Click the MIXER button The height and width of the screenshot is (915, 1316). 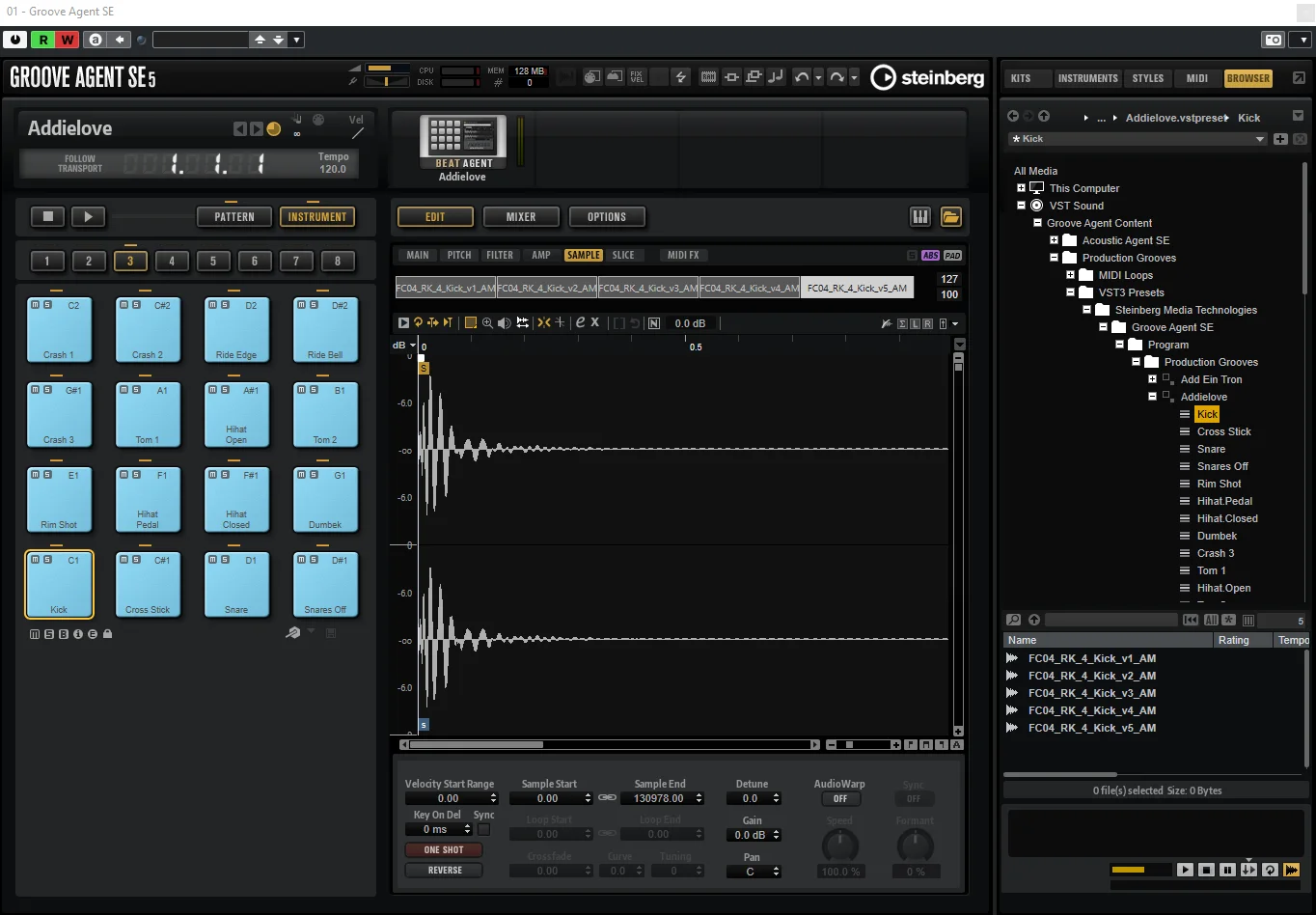pos(521,217)
